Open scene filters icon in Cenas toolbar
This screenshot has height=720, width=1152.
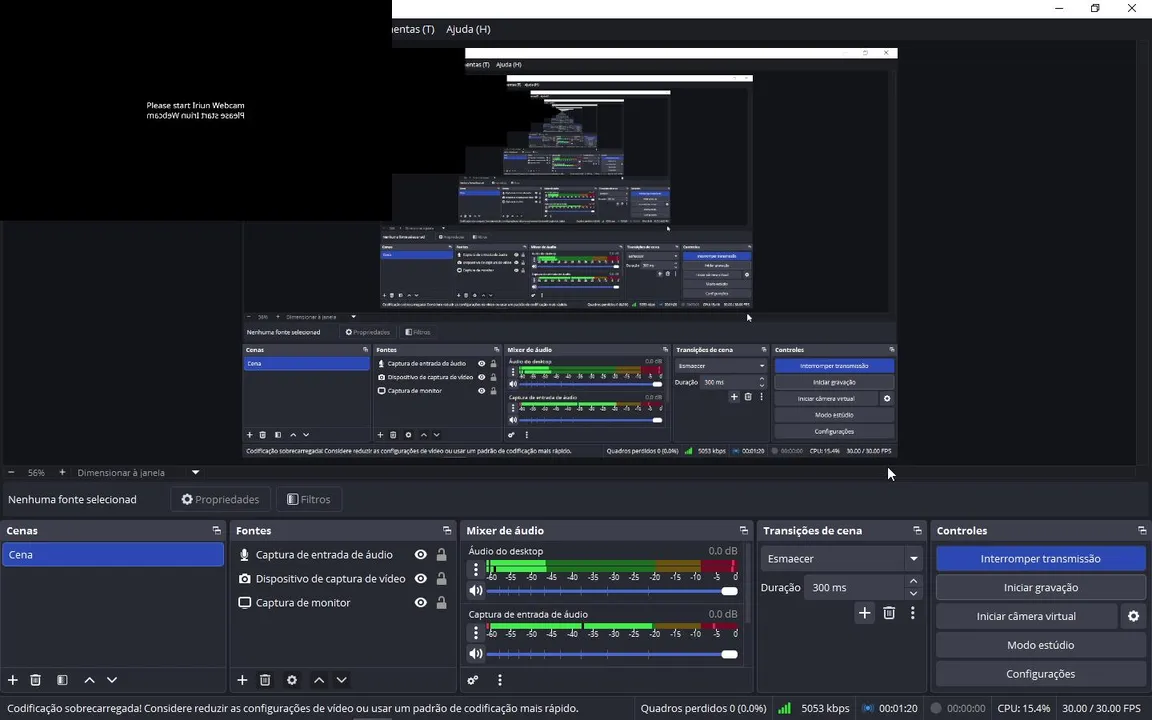tap(62, 680)
